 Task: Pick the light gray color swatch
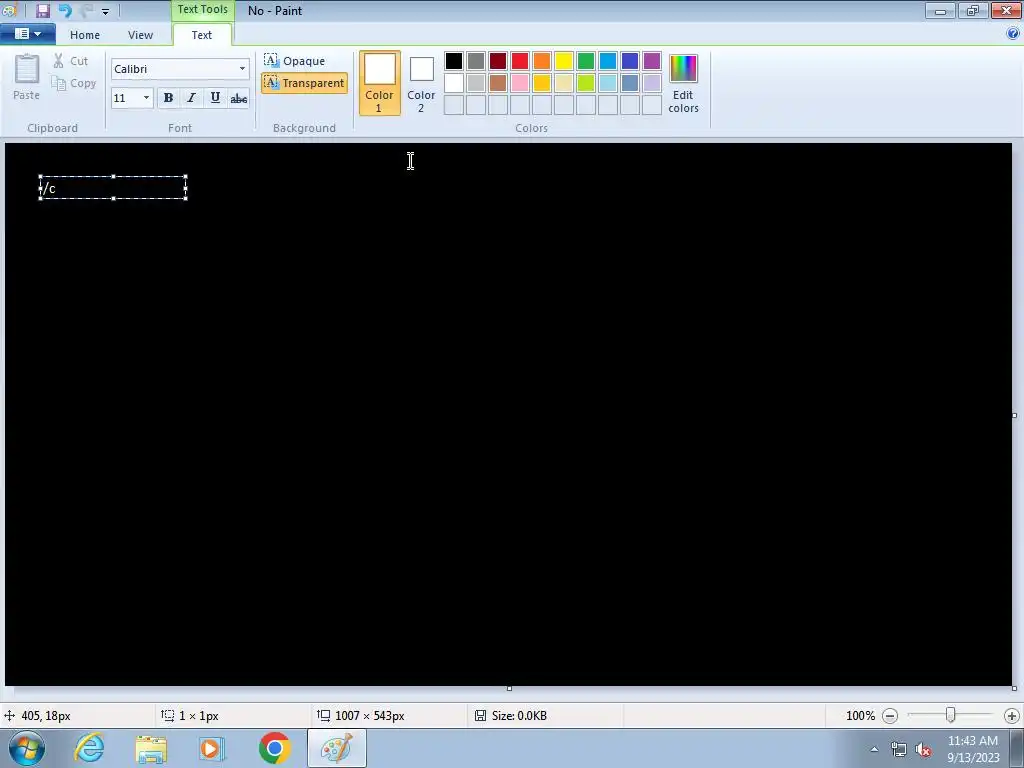(x=476, y=83)
